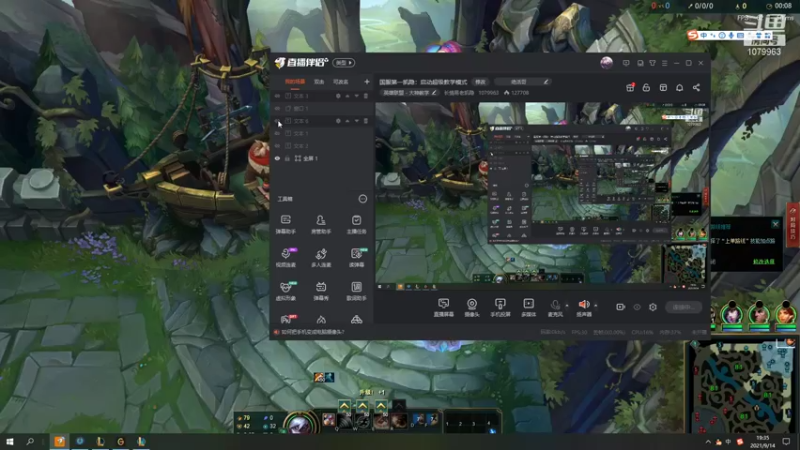Open the 多人连麦 multi-person co-stream tool
800x450 pixels.
point(321,257)
